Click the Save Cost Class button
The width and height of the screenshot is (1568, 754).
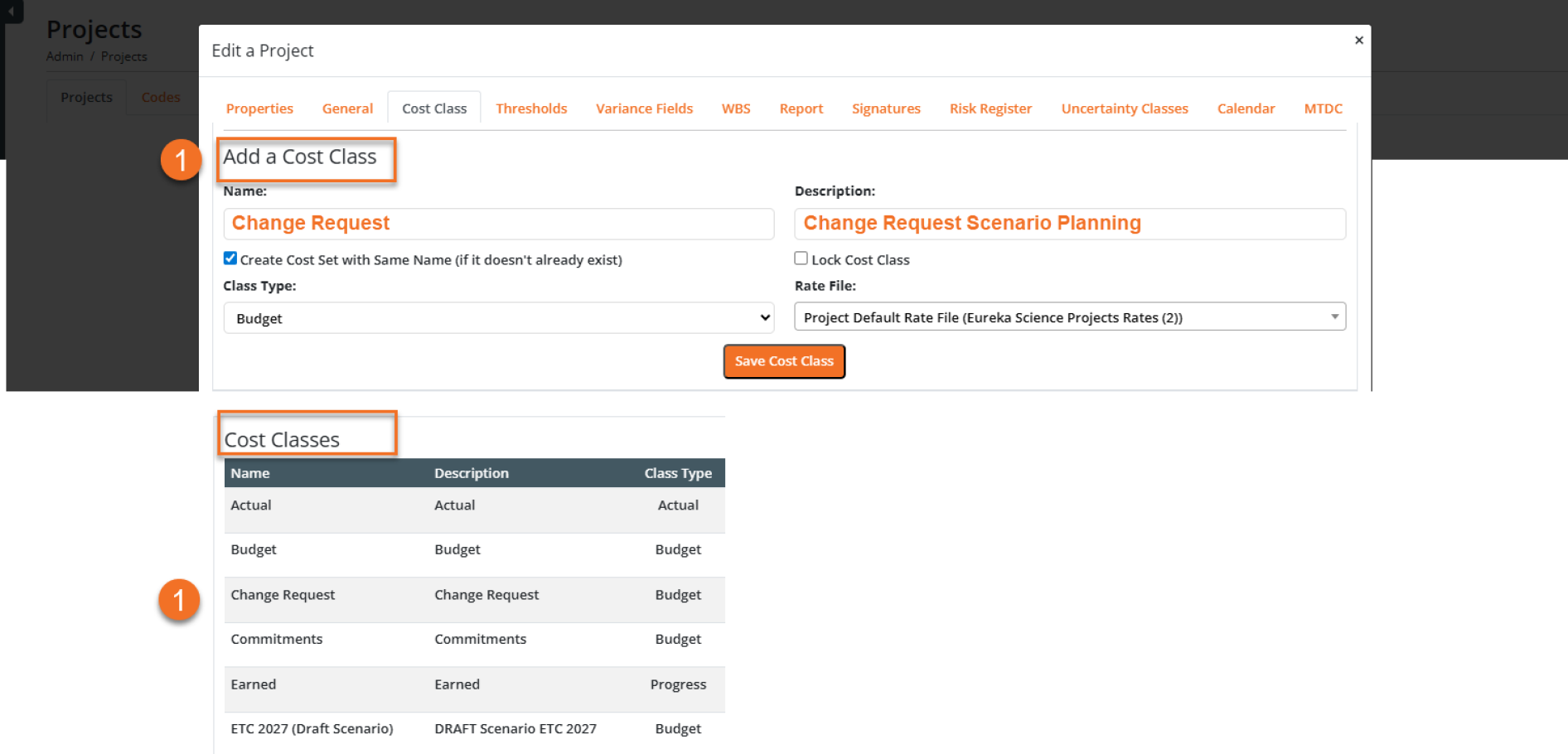(x=784, y=361)
